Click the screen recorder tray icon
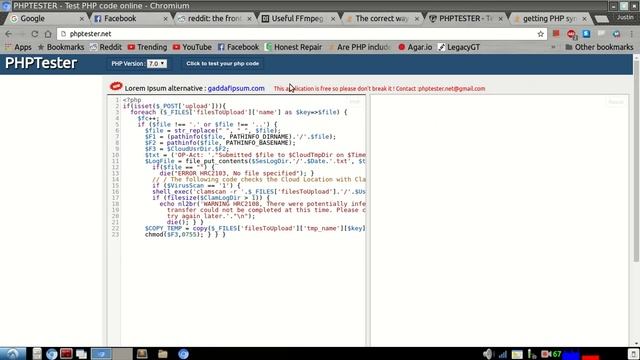The image size is (640, 360). click(546, 354)
